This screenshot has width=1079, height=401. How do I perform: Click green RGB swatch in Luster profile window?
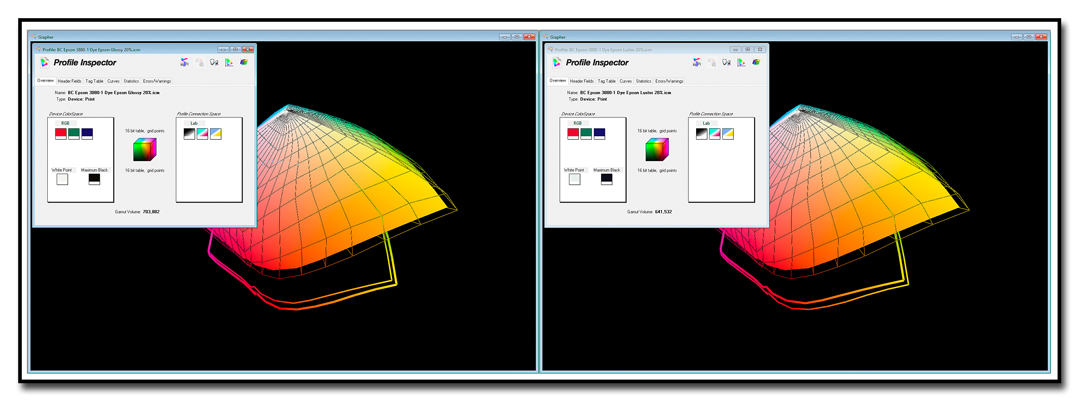[586, 134]
